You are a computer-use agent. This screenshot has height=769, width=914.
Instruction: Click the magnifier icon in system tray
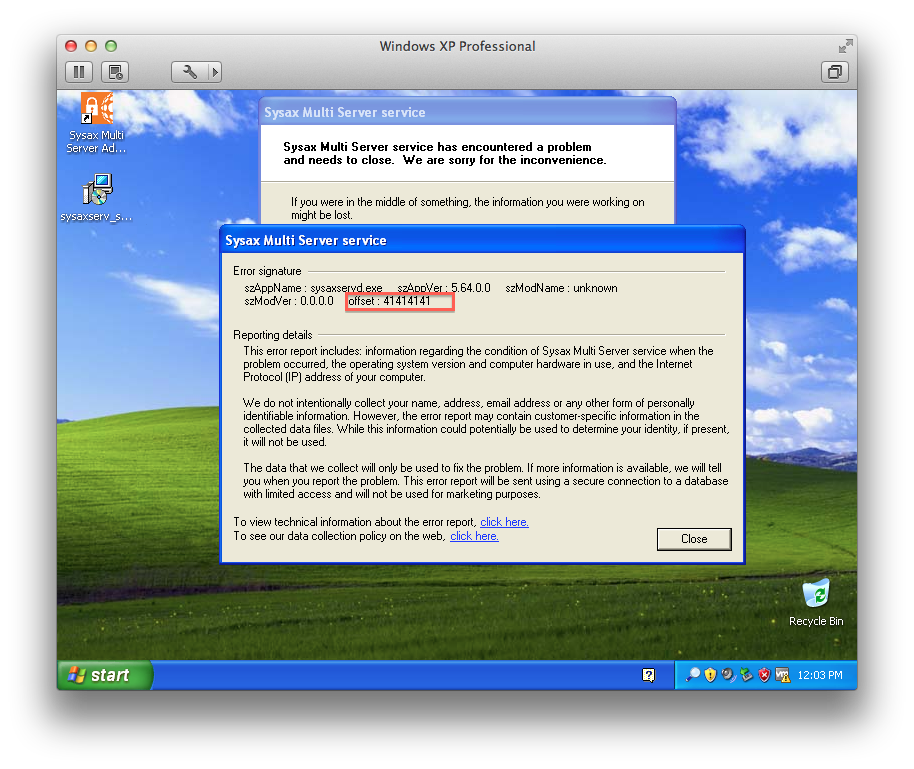693,675
